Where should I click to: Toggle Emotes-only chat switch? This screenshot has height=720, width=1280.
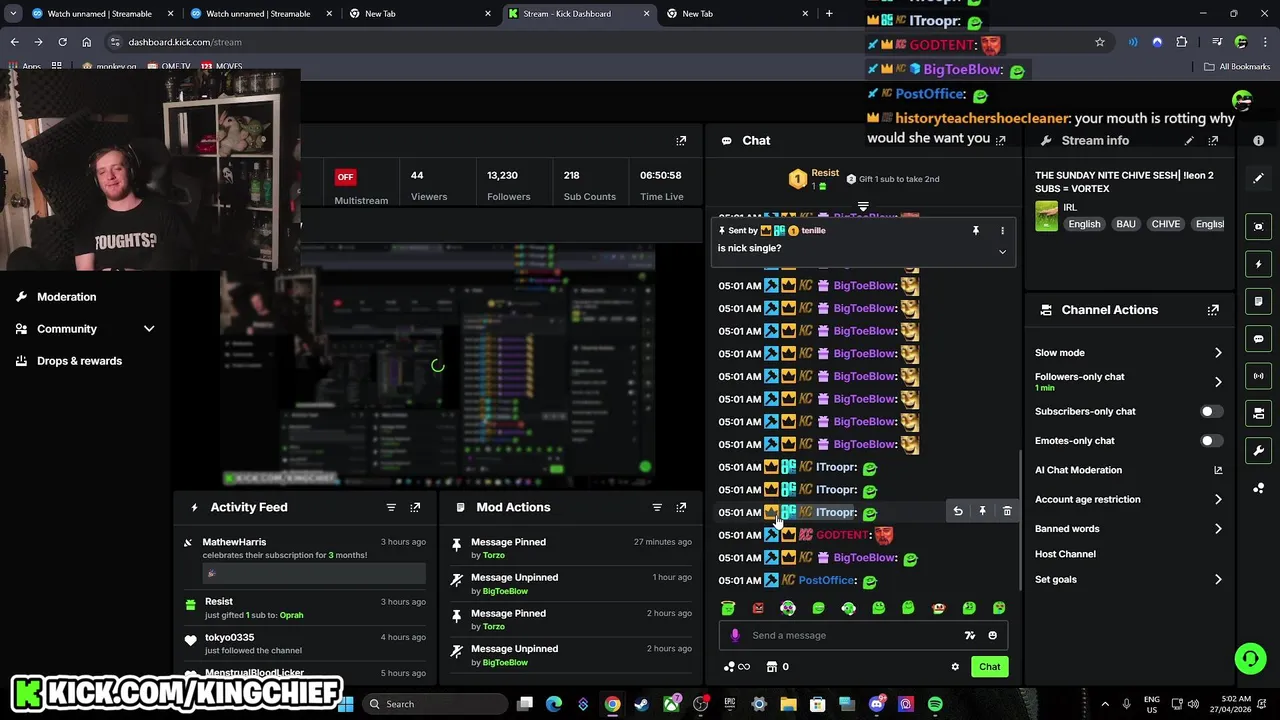pyautogui.click(x=1211, y=441)
